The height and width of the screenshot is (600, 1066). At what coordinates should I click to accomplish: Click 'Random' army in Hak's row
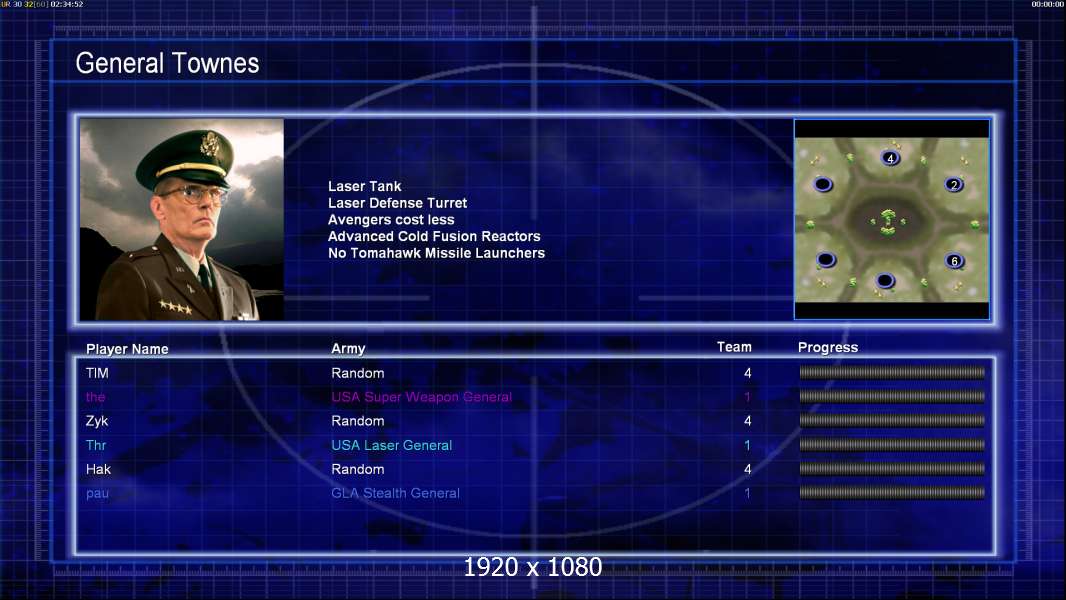click(x=358, y=470)
